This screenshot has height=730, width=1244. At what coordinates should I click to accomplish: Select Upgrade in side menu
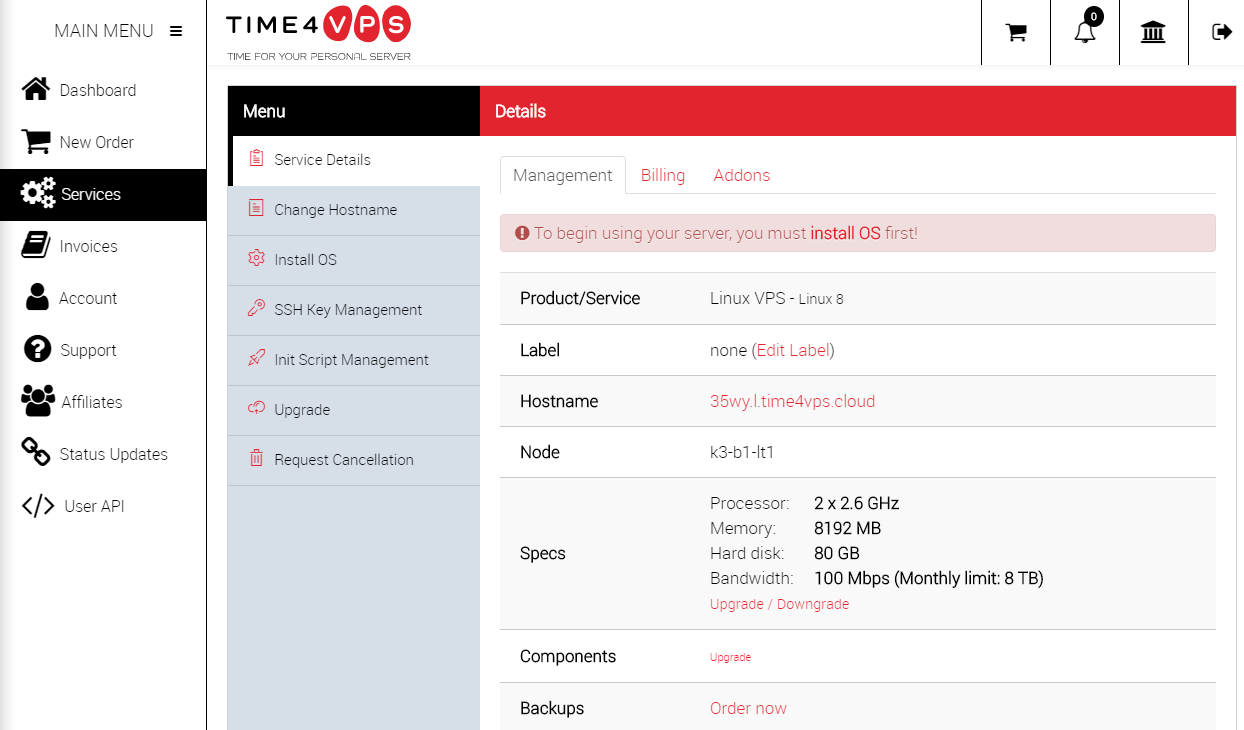354,410
